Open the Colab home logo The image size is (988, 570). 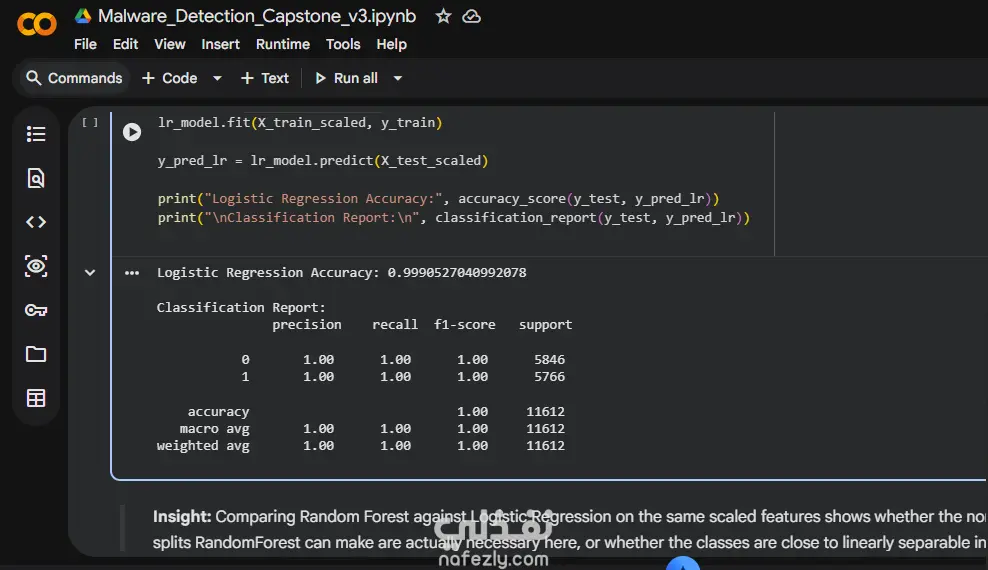pos(37,25)
